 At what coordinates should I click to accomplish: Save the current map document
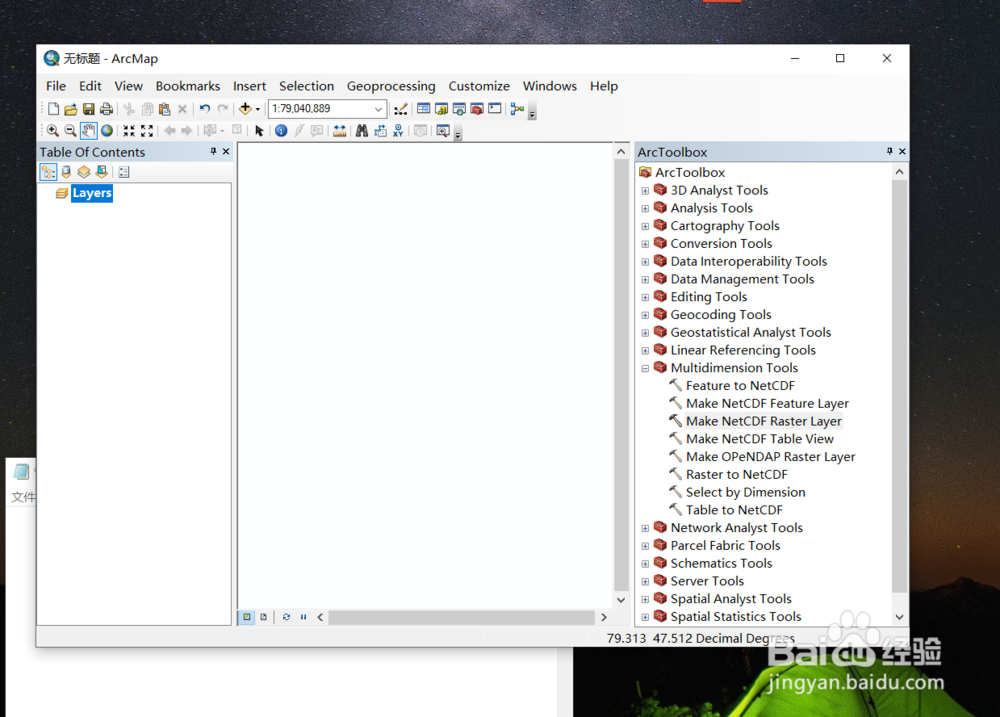[89, 109]
